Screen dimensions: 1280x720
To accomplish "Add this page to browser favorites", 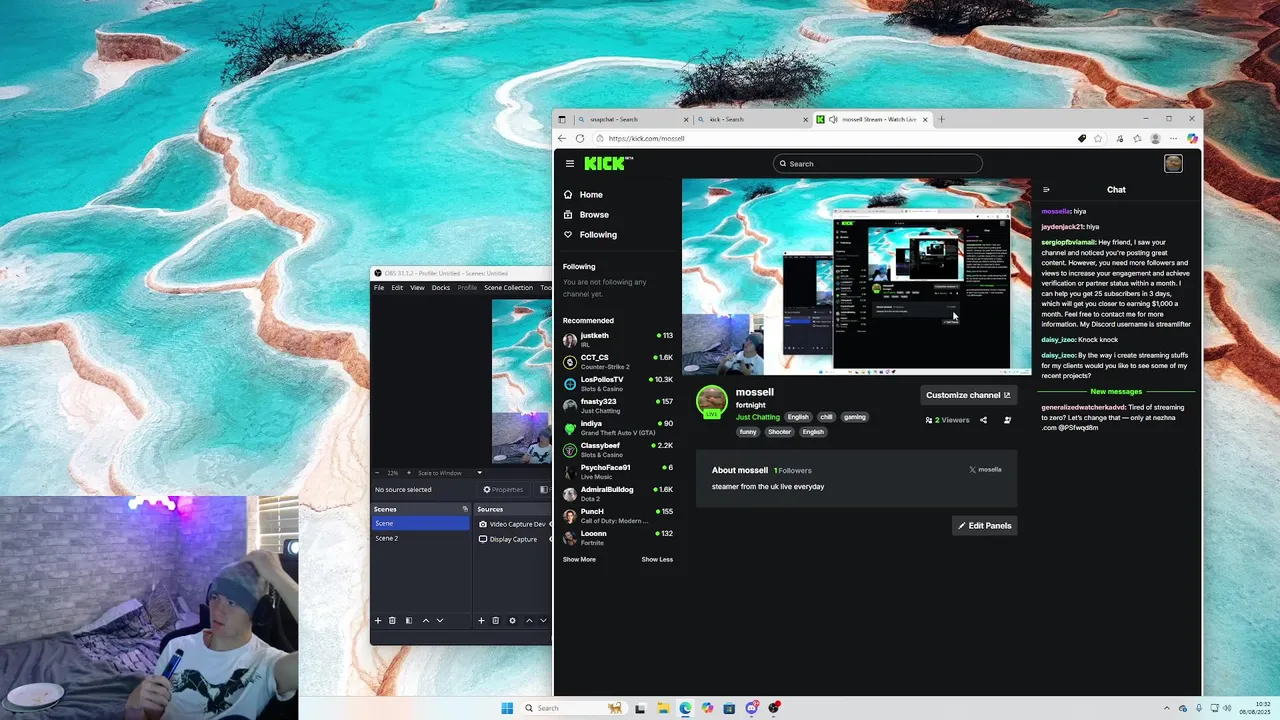I will [x=1098, y=138].
